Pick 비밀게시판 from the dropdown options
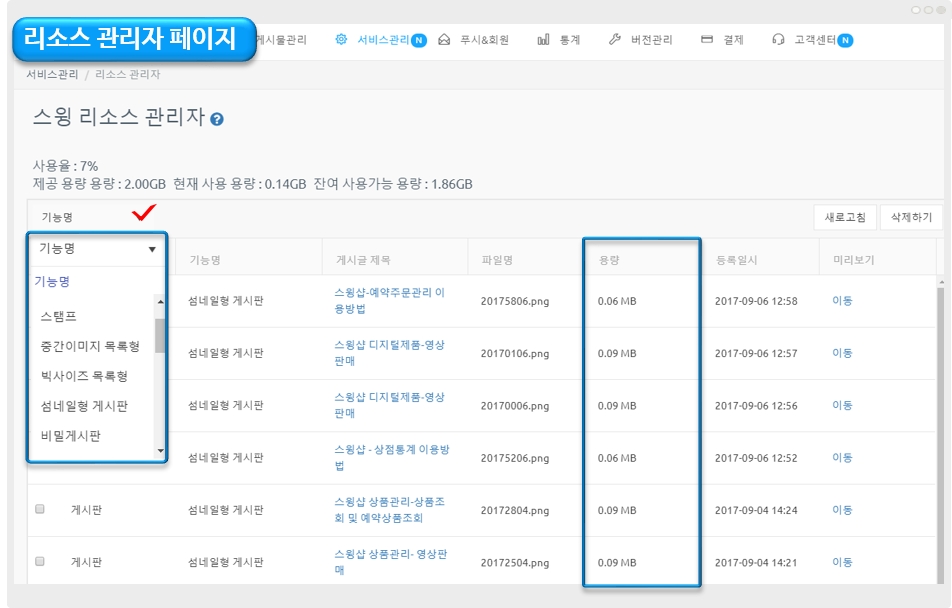This screenshot has height=608, width=952. point(71,436)
